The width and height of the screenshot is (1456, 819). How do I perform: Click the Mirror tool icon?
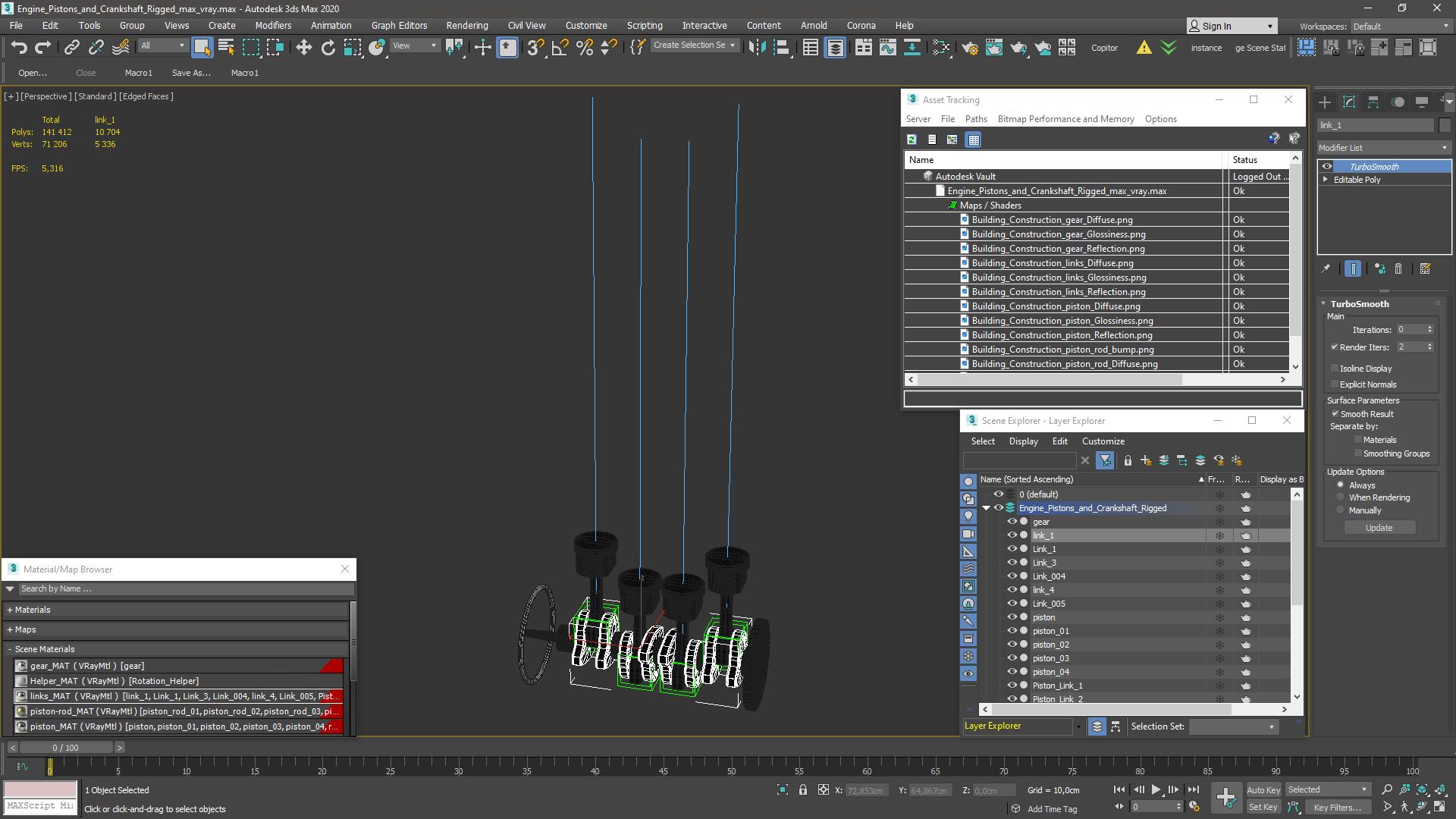(x=757, y=47)
